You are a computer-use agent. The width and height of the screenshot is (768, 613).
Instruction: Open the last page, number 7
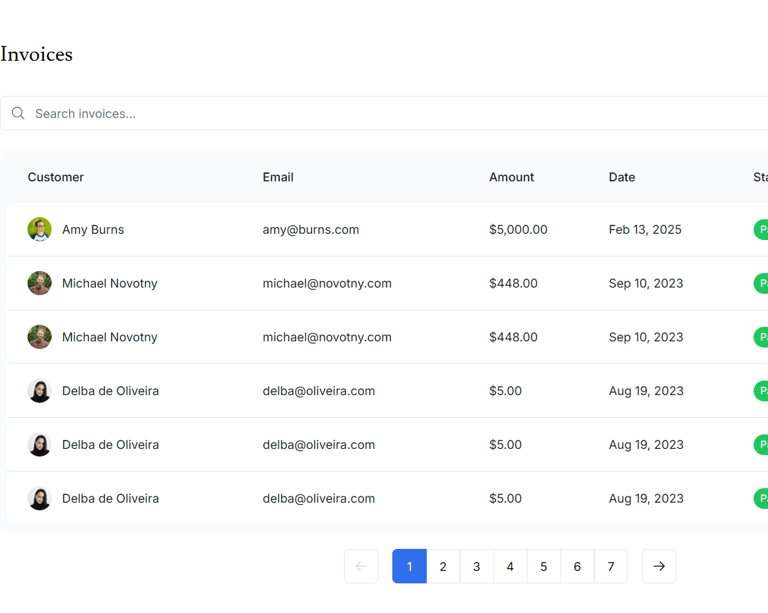point(611,566)
